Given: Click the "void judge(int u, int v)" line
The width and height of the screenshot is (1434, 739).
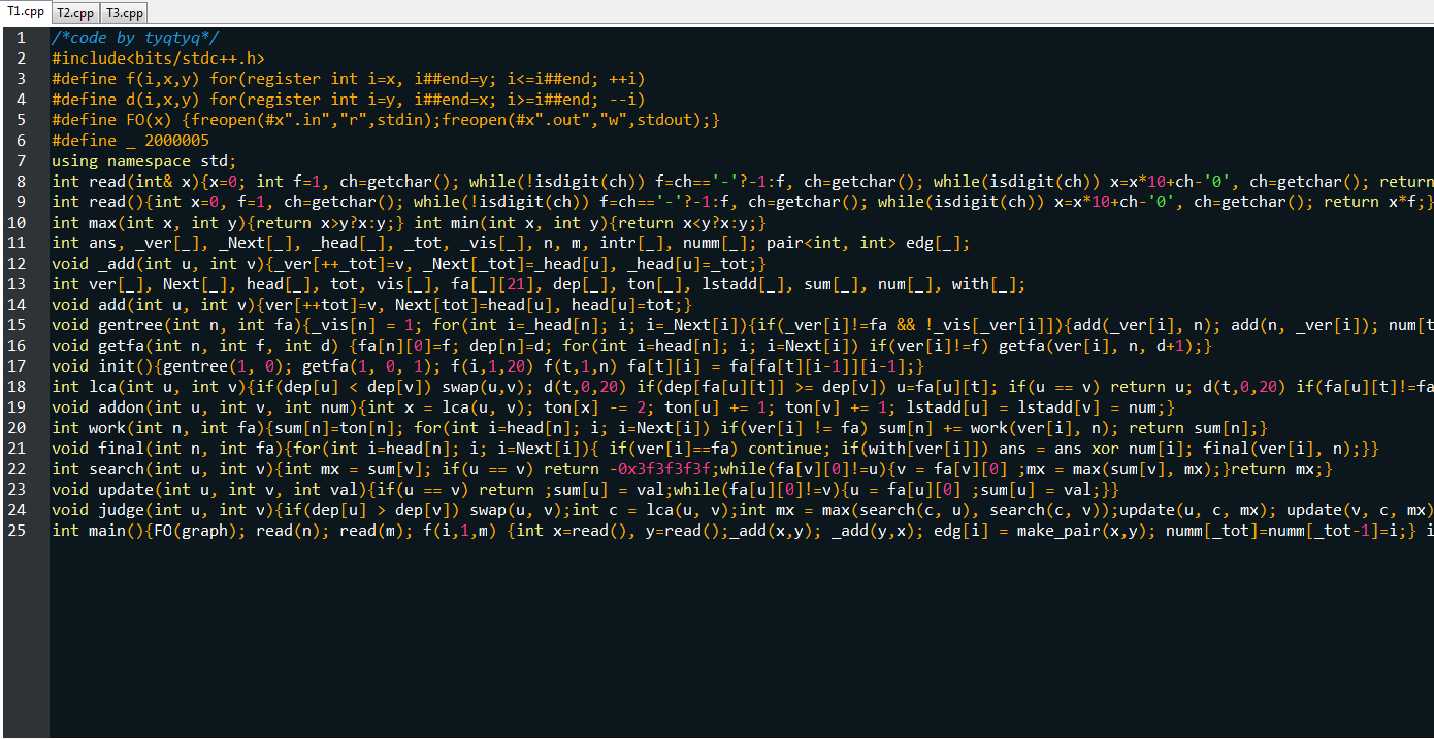Looking at the screenshot, I should pos(743,509).
